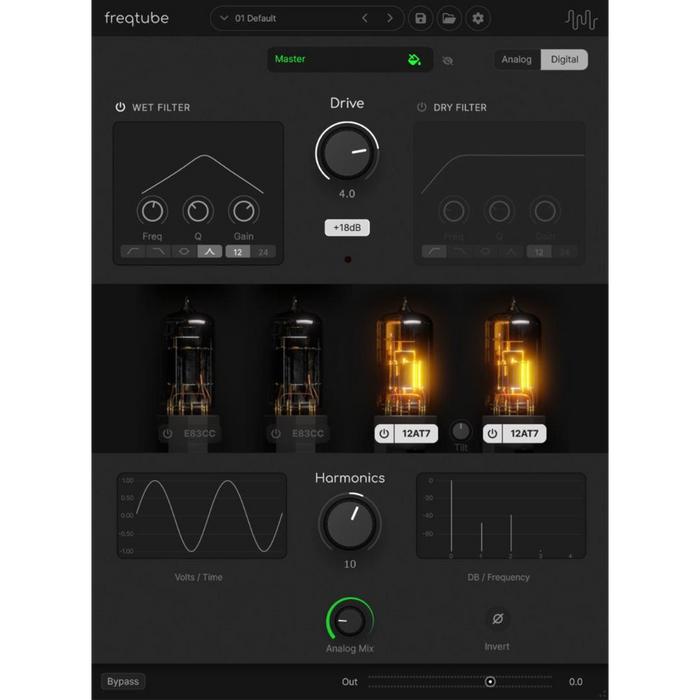Toggle the Wet Filter power button
Image resolution: width=700 pixels, height=700 pixels.
[120, 107]
